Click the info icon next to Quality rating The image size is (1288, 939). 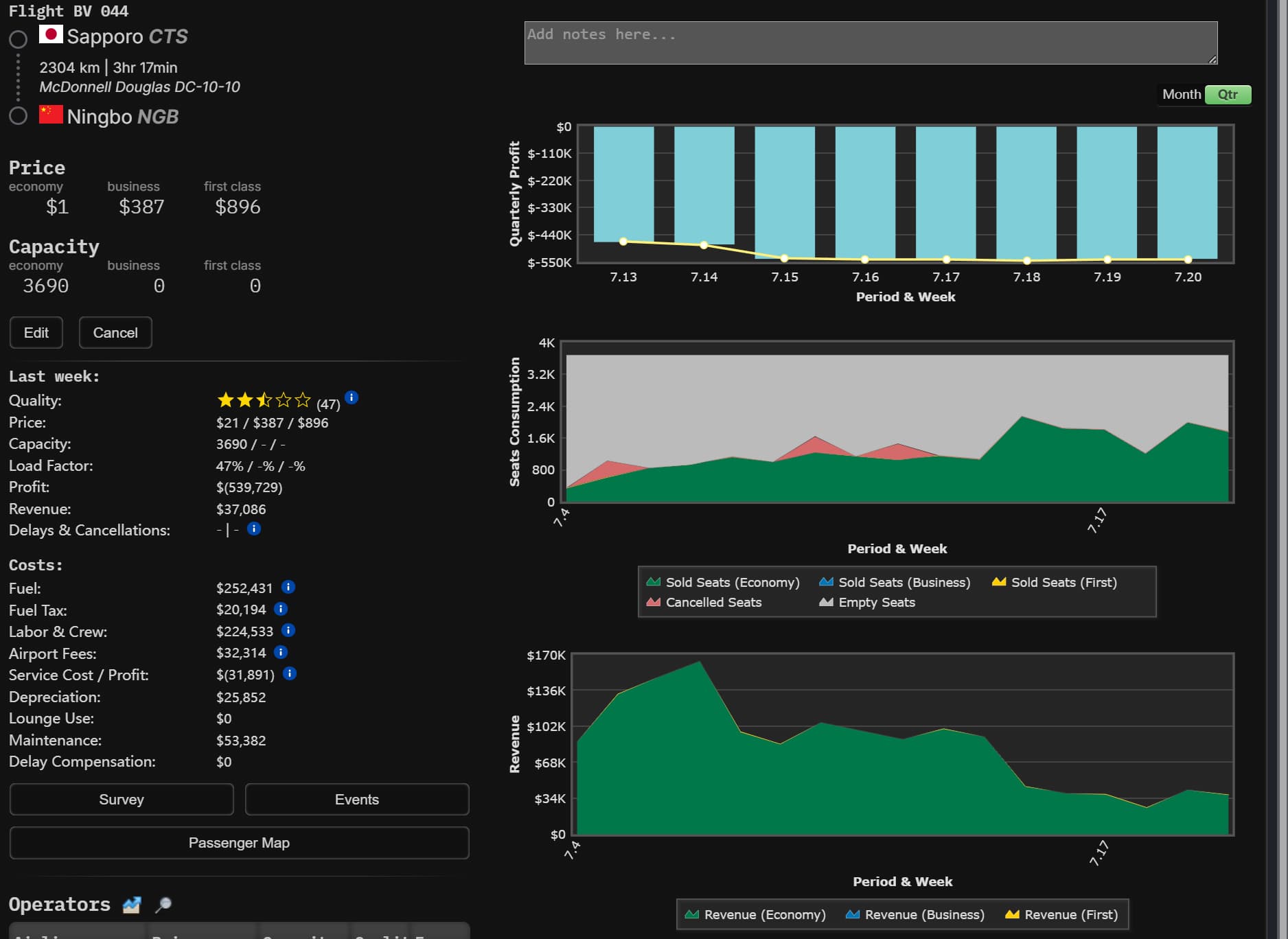click(x=351, y=397)
